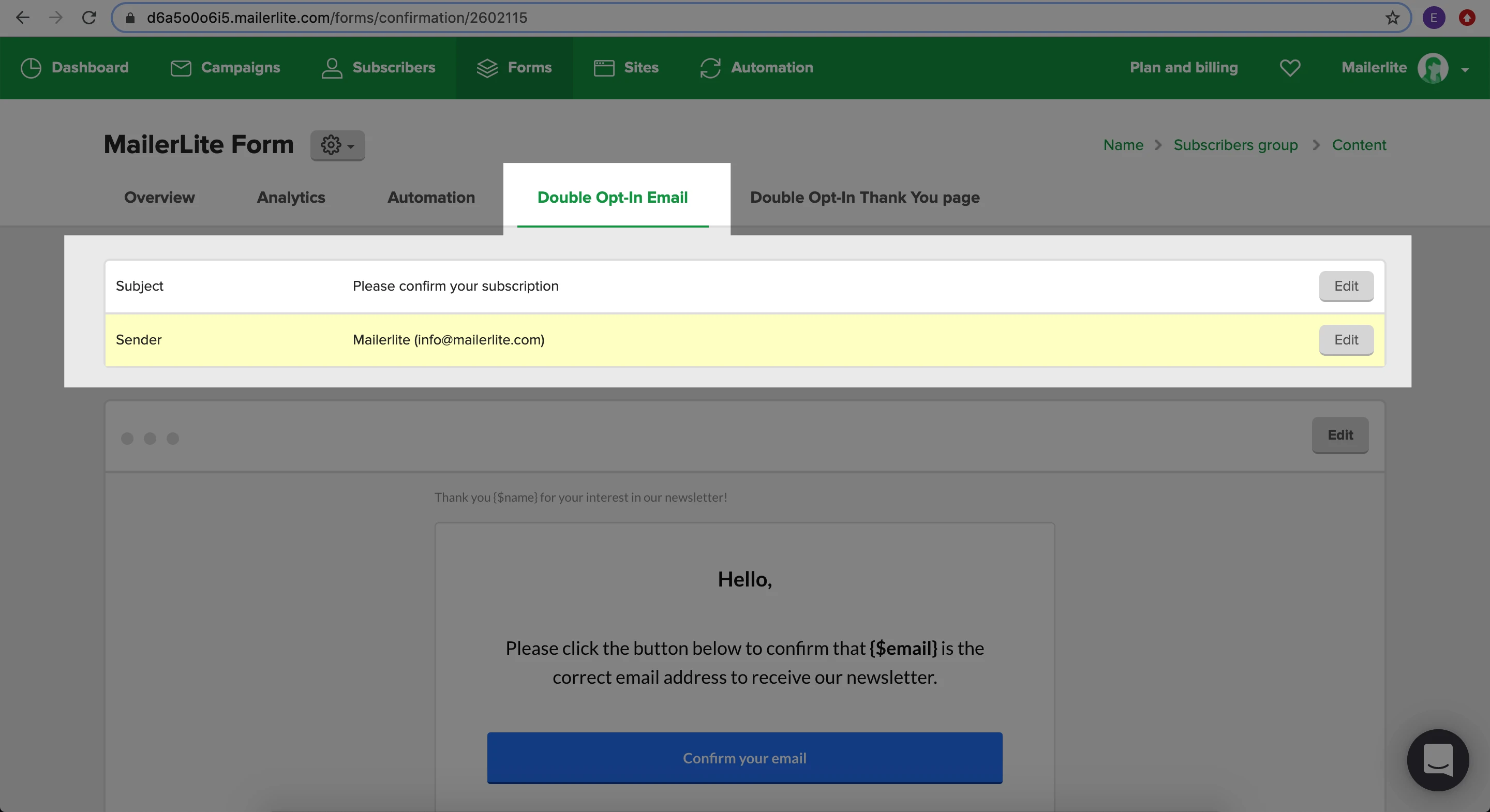Click the browser address bar
This screenshot has width=1490, height=812.
(694, 18)
